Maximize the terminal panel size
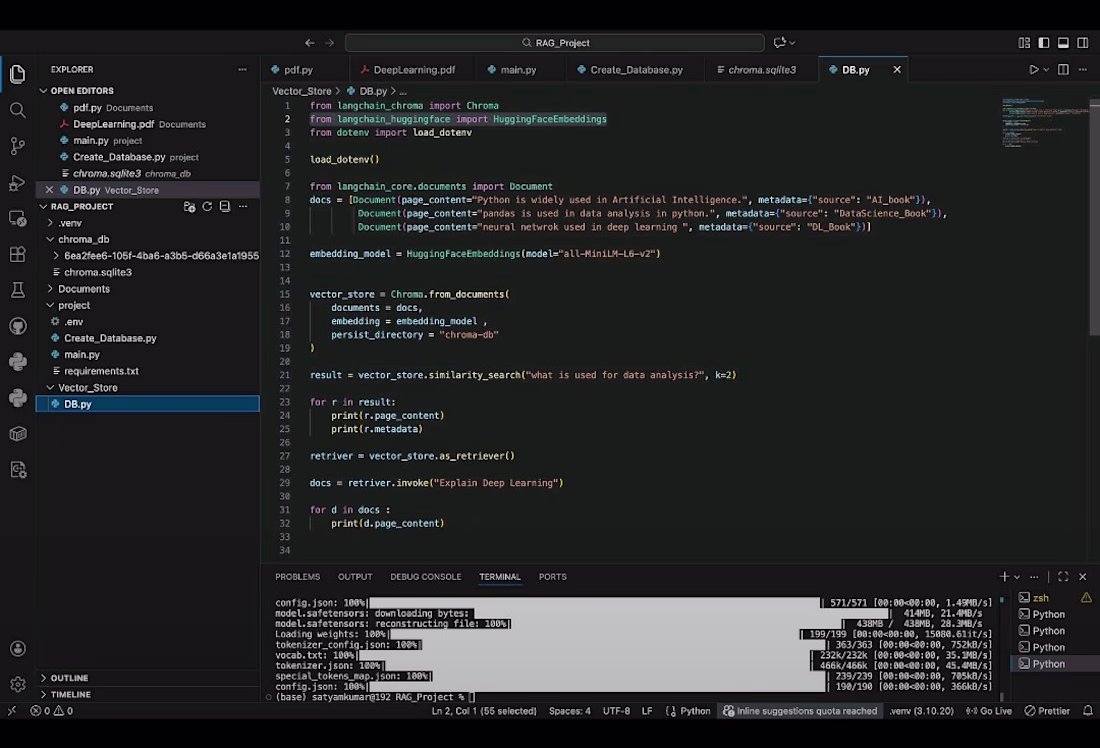1100x748 pixels. 1064,577
